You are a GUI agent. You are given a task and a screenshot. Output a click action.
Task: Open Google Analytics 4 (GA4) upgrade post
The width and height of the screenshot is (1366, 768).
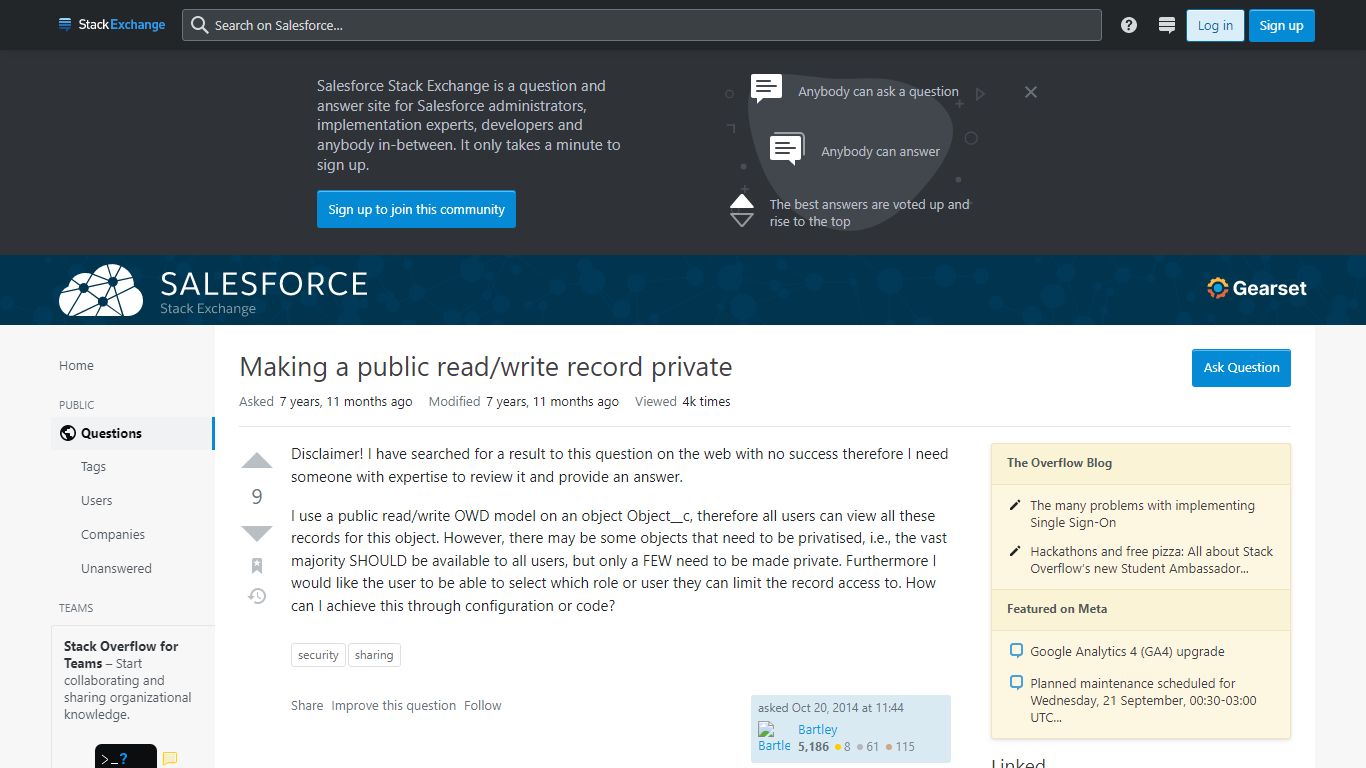(1127, 651)
